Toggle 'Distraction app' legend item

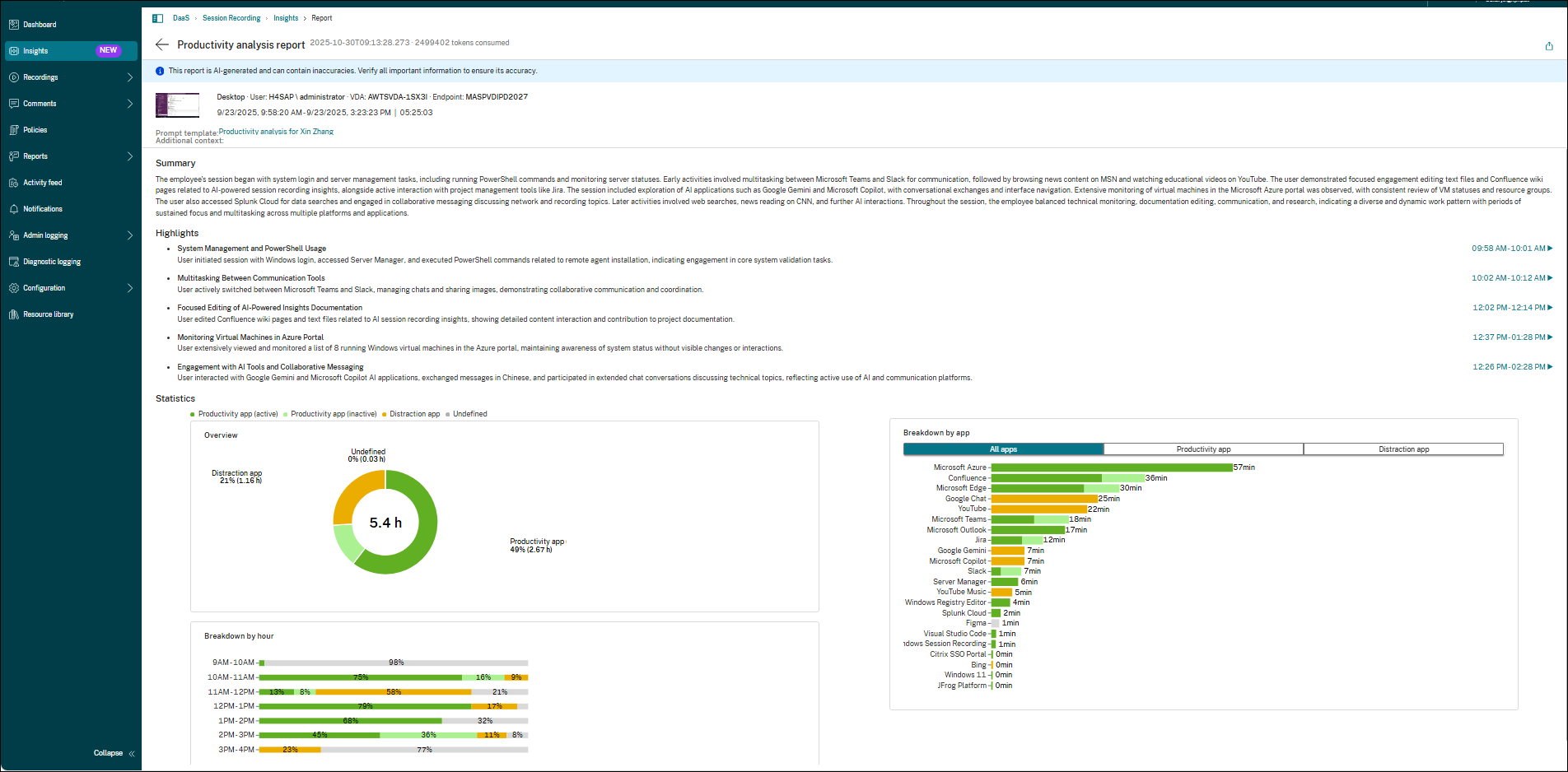pyautogui.click(x=411, y=414)
